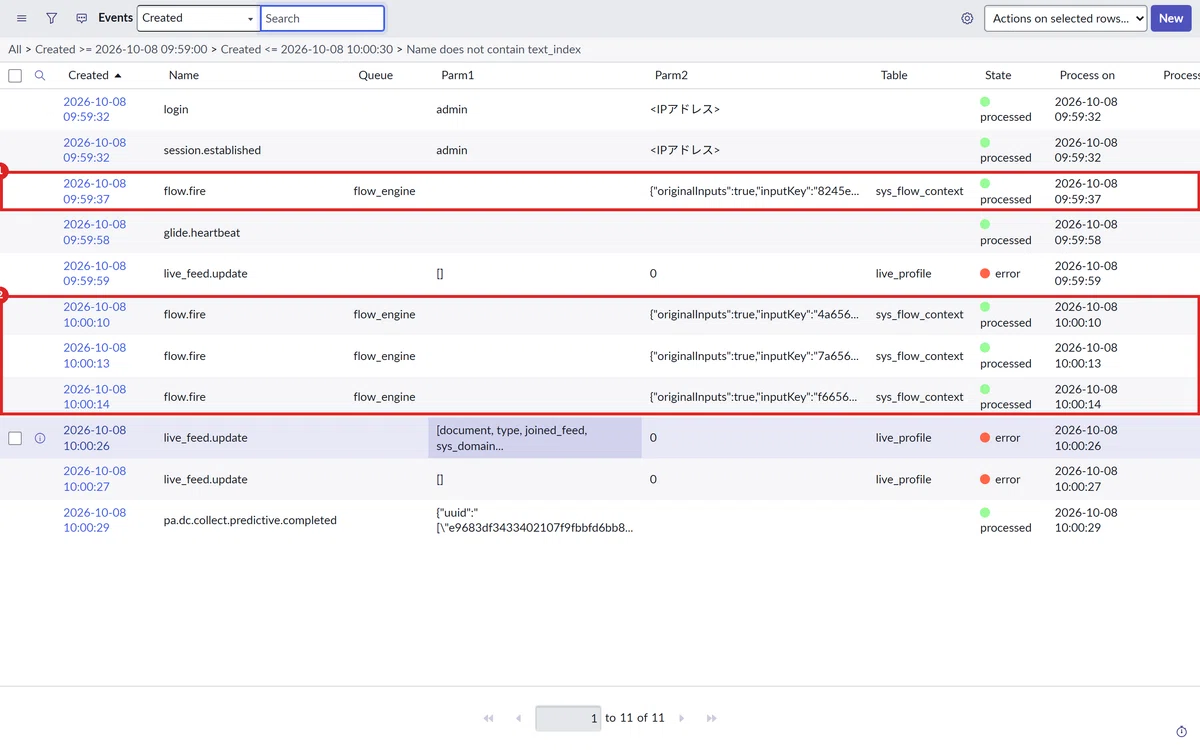Go to the next page arrow
Viewport: 1200px width, 750px height.
pyautogui.click(x=682, y=718)
